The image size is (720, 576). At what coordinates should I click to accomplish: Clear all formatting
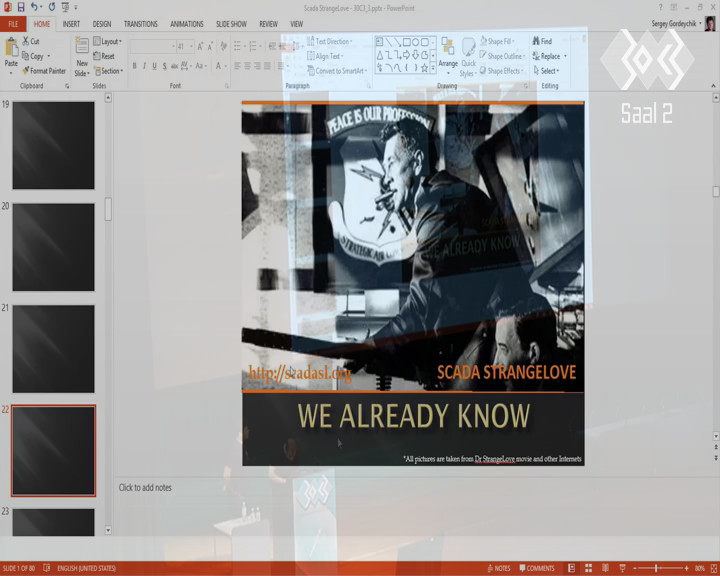[224, 46]
